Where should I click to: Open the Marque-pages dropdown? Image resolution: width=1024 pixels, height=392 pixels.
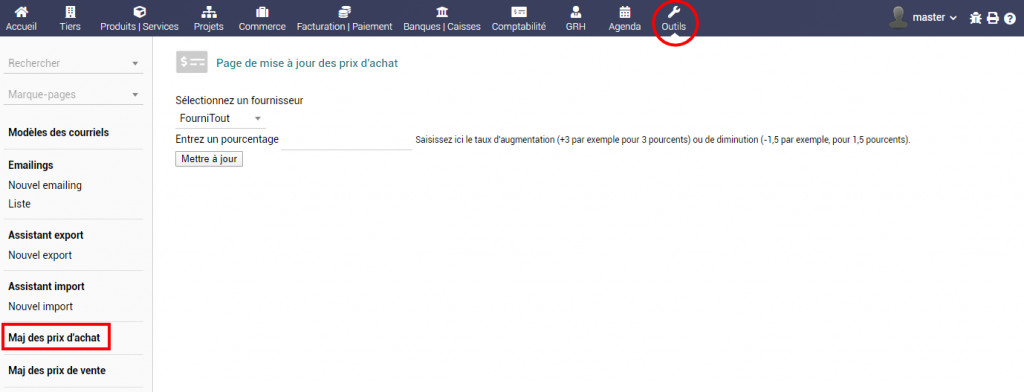coord(74,95)
